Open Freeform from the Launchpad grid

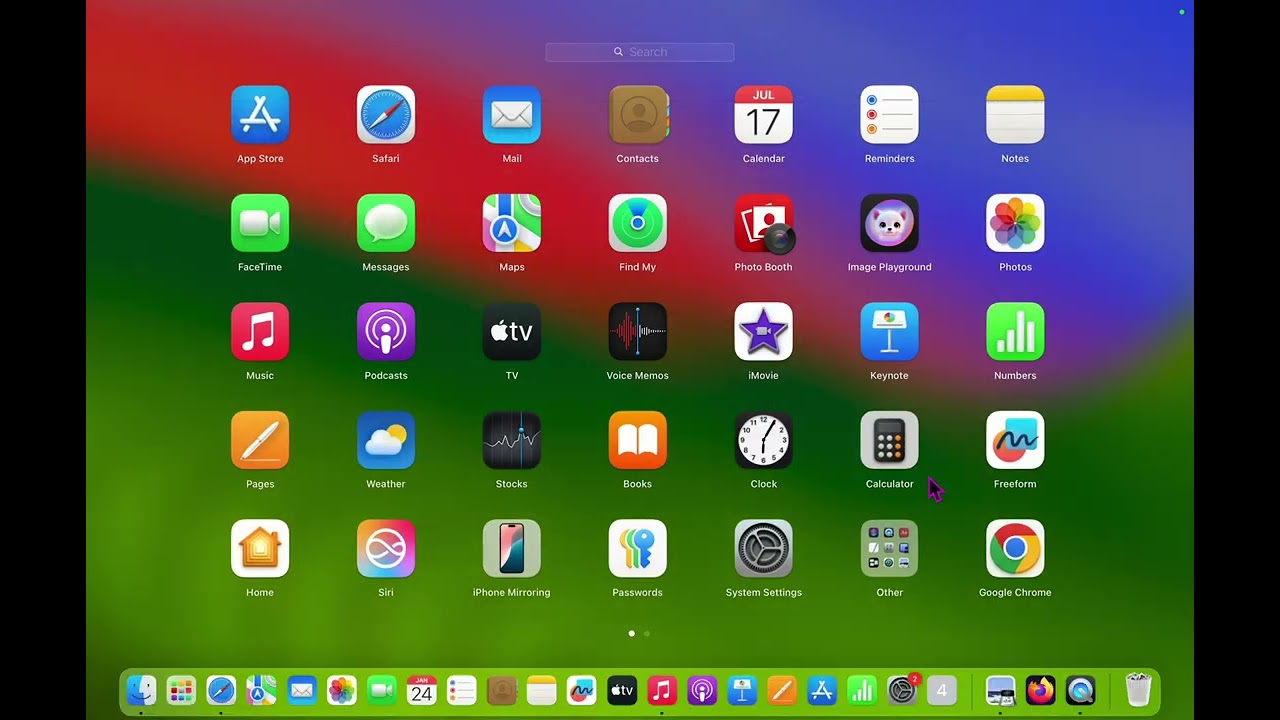(x=1015, y=440)
